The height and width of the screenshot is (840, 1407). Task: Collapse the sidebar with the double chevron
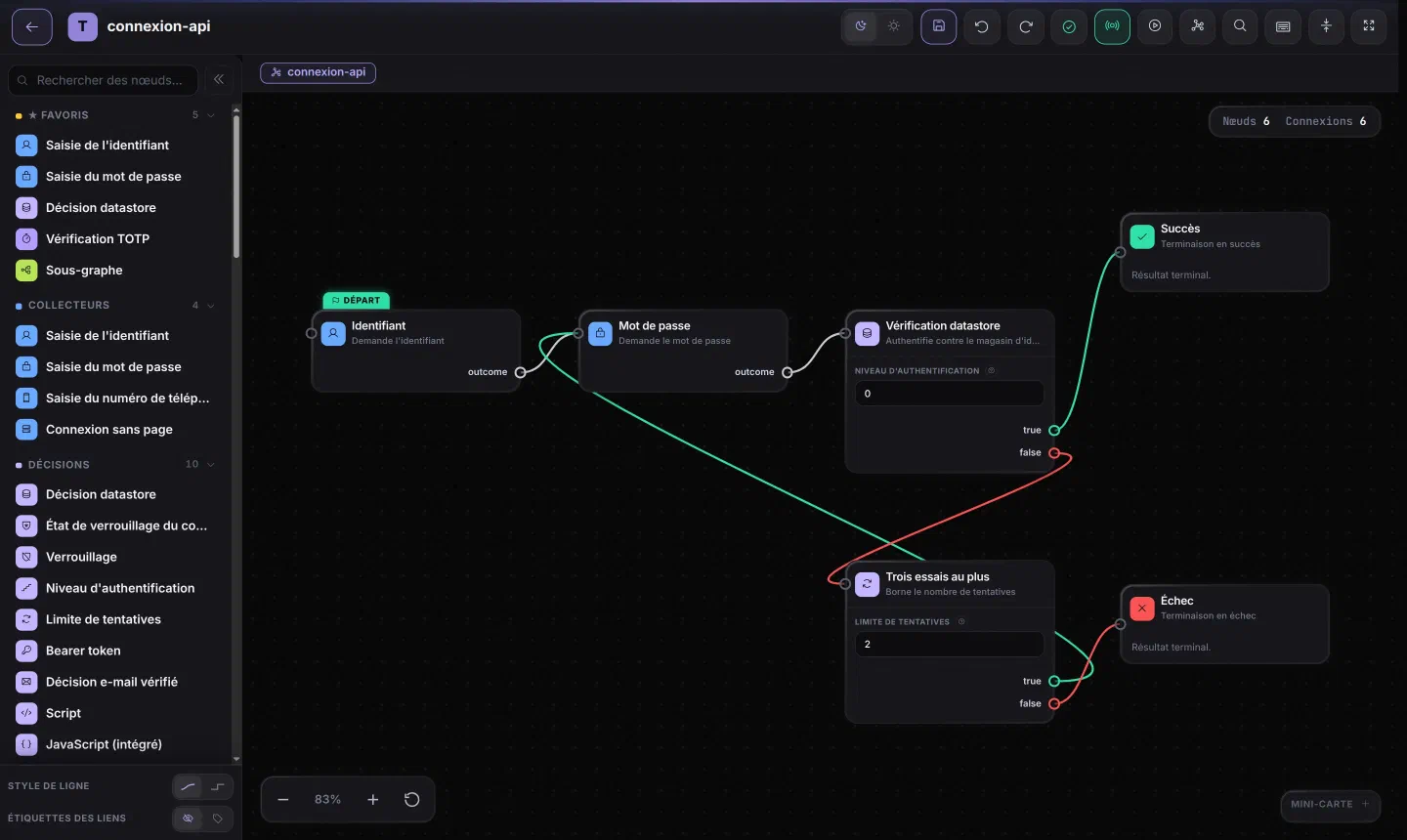click(x=219, y=79)
